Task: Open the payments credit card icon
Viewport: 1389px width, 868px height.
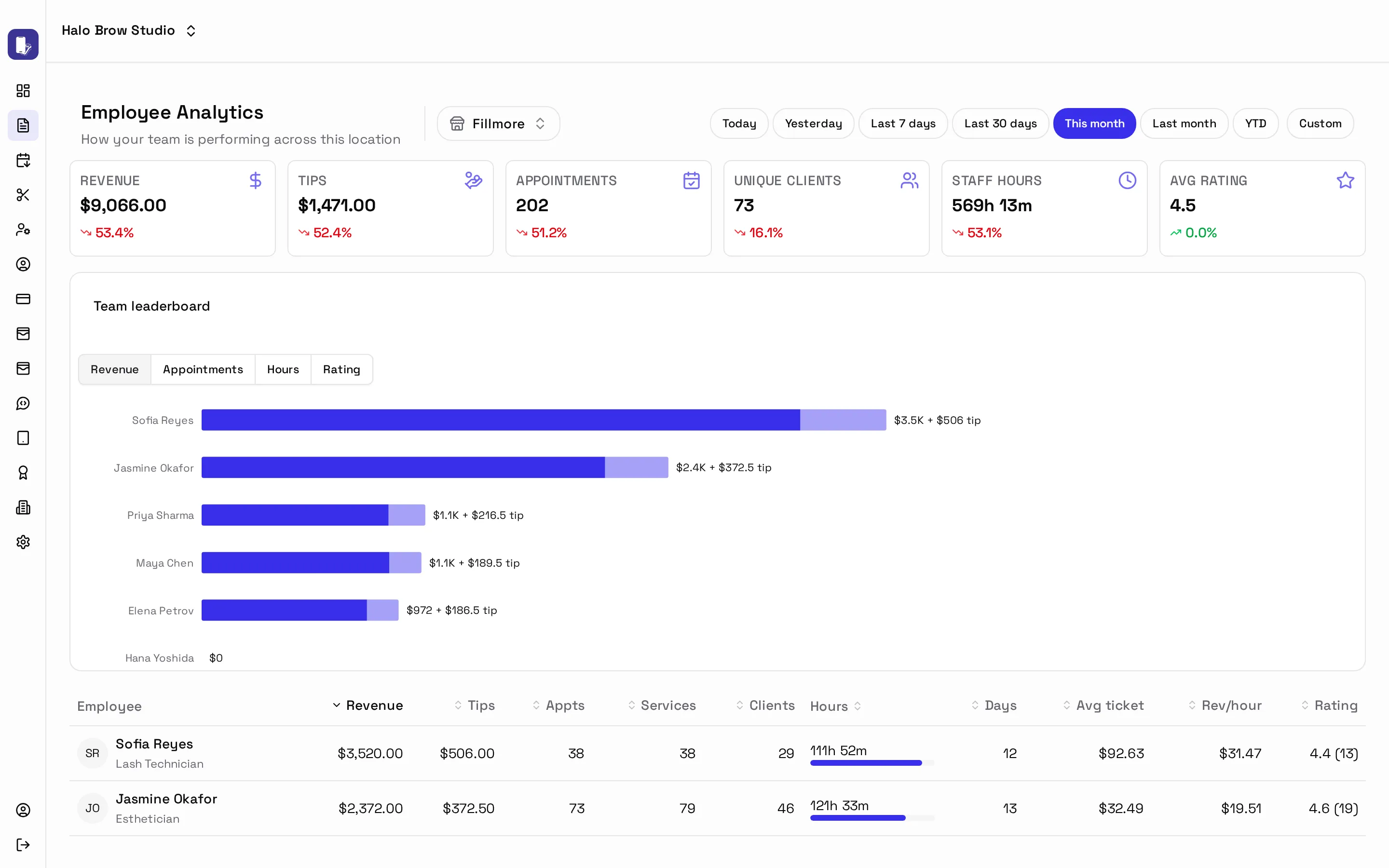Action: coord(23,299)
